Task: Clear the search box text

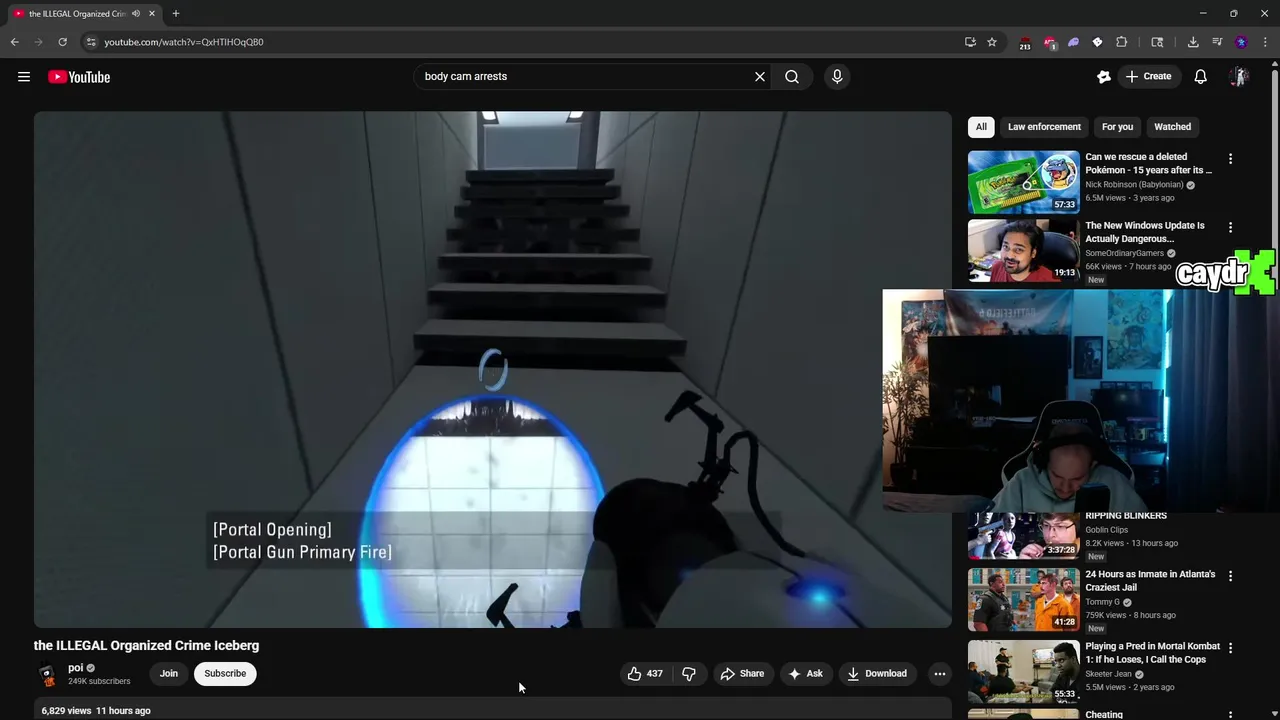Action: 760,76
